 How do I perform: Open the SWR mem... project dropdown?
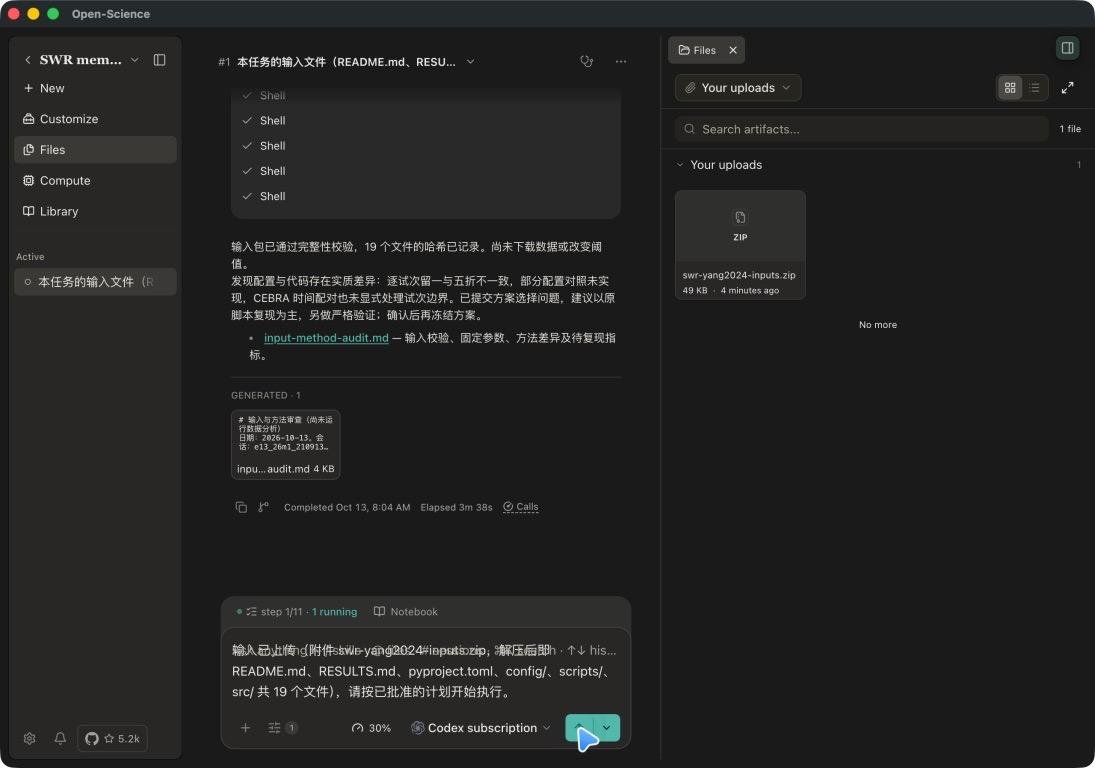tap(135, 60)
